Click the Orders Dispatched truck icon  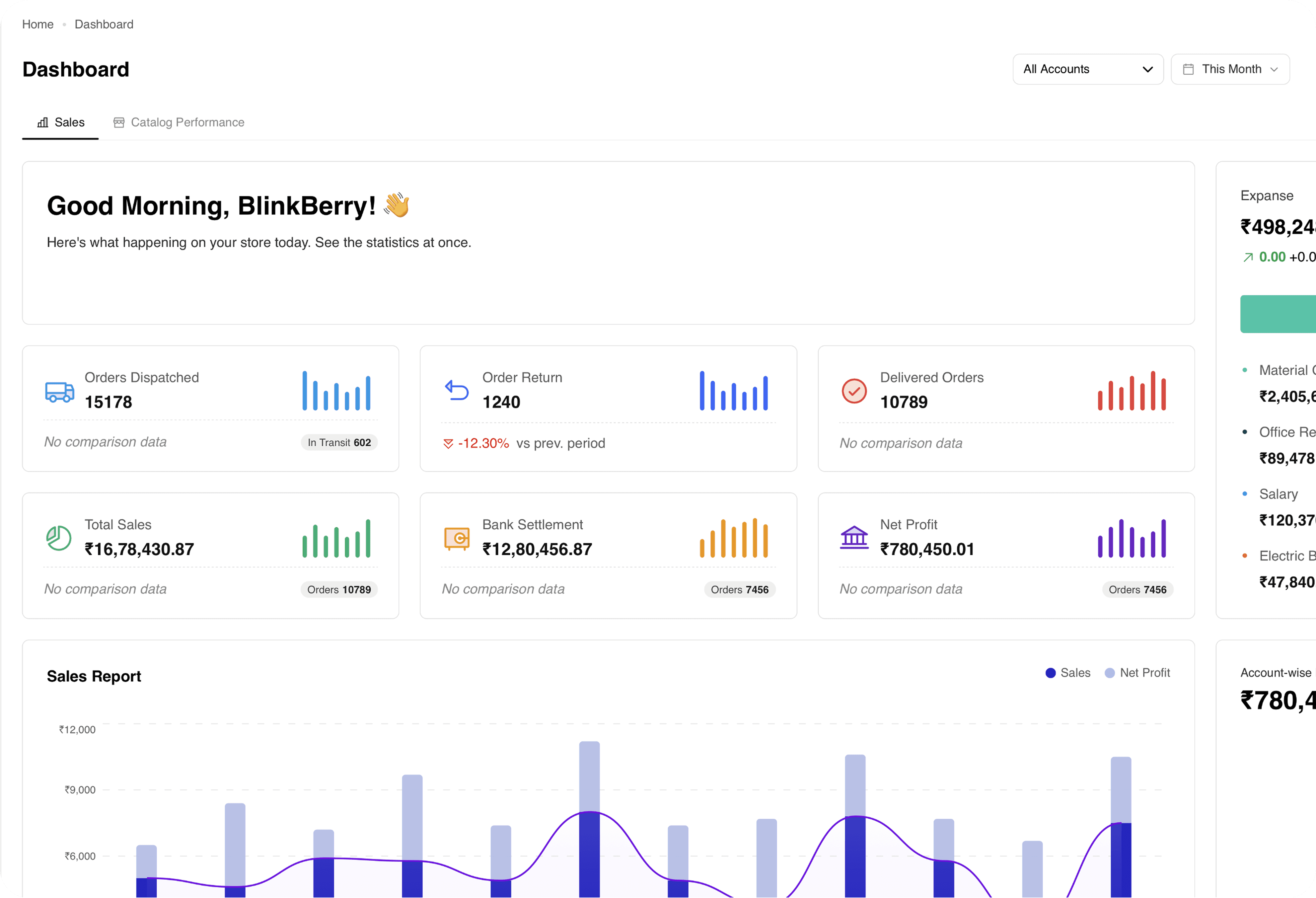[59, 392]
